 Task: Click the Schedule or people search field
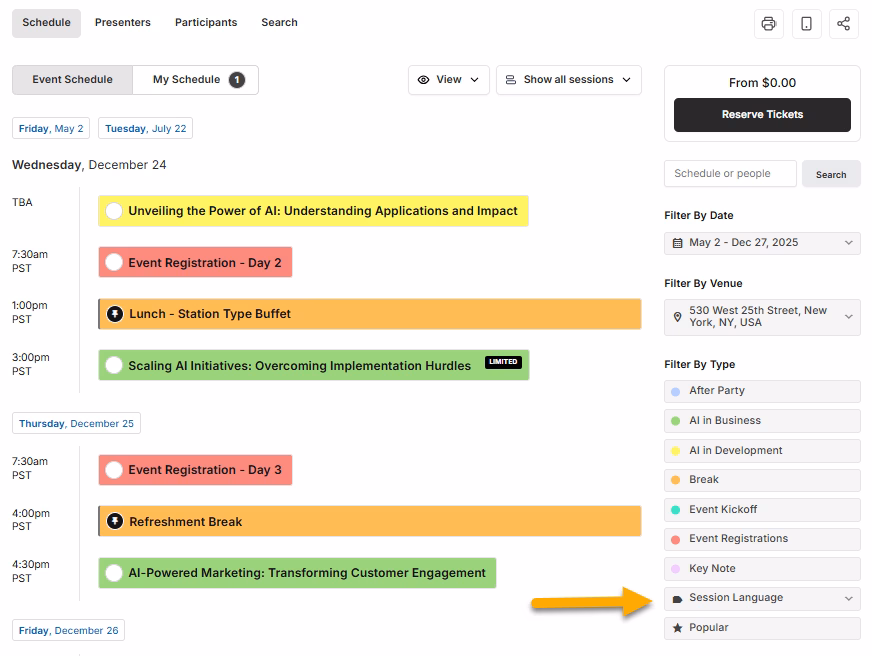(729, 174)
